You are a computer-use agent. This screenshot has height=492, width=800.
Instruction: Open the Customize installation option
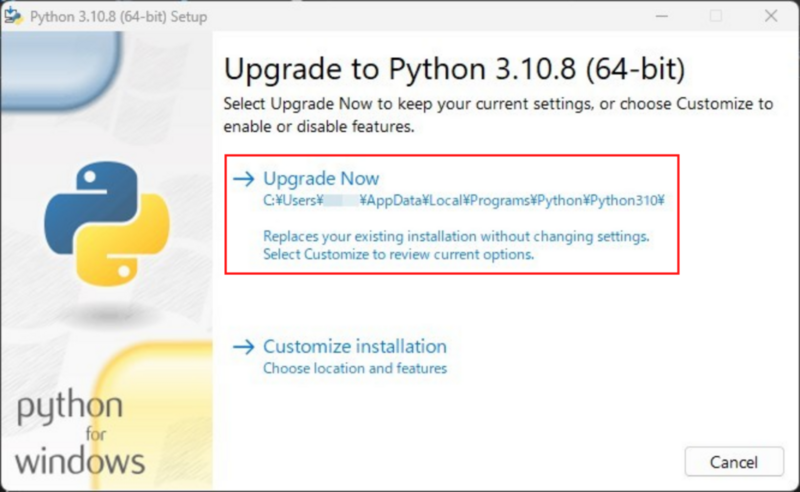tap(355, 347)
